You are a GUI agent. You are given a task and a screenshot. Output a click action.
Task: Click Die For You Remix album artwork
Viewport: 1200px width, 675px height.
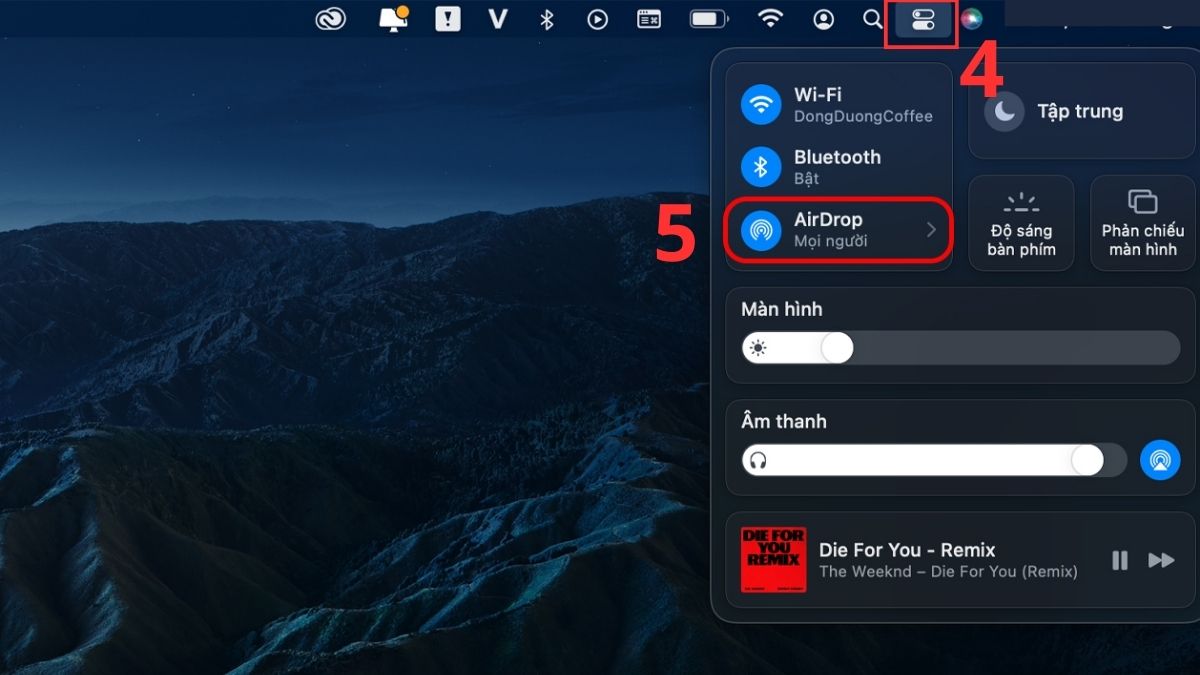(774, 560)
